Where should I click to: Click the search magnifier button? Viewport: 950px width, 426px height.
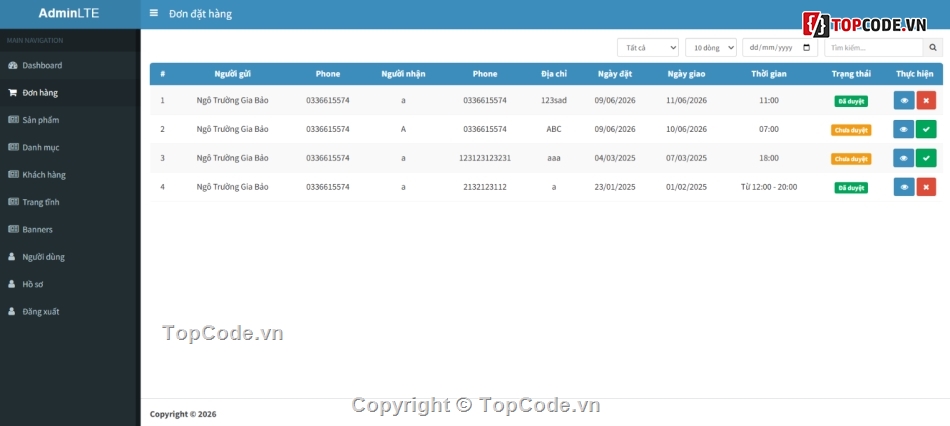[932, 47]
